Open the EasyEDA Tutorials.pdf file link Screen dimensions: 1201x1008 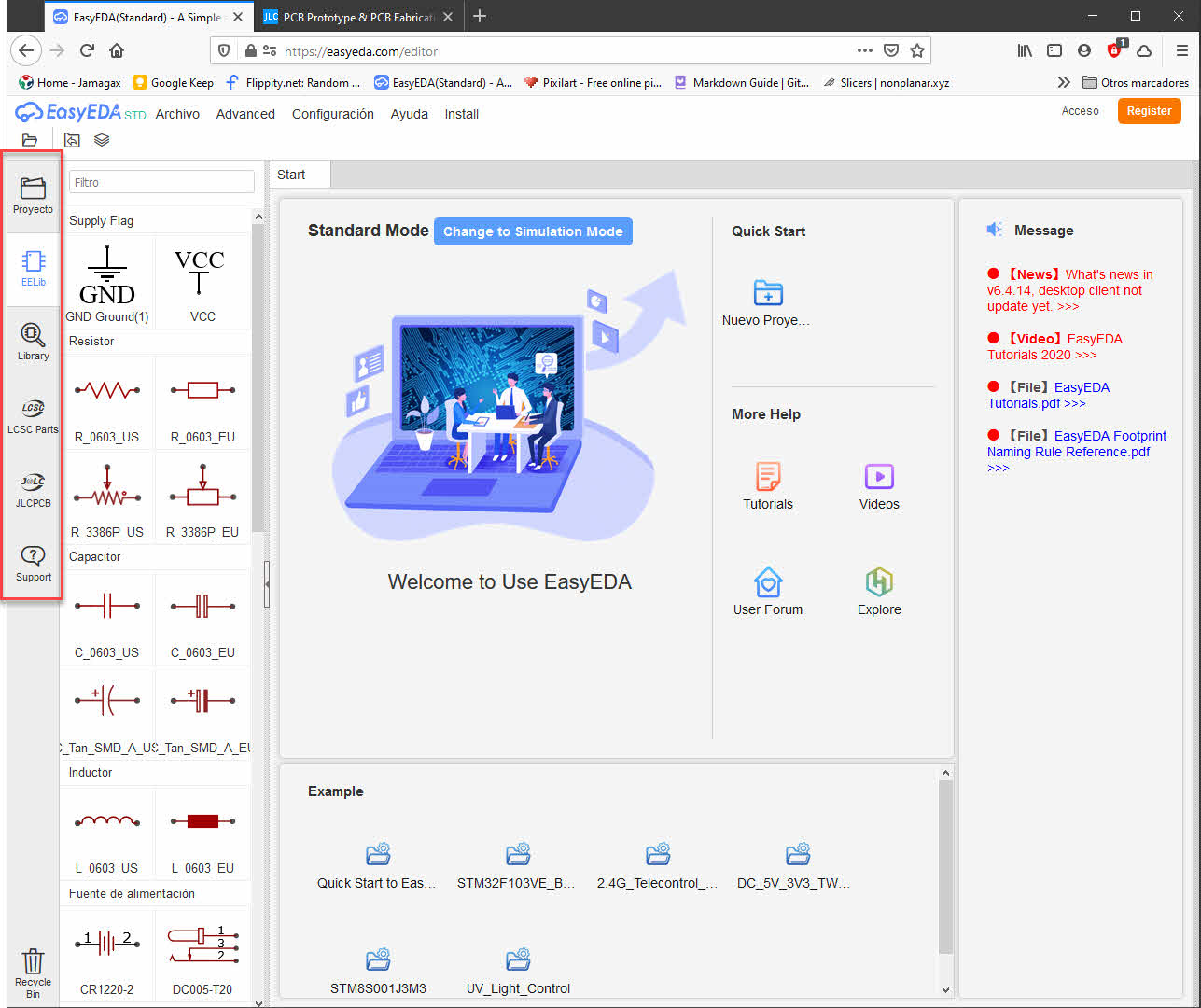(1049, 395)
